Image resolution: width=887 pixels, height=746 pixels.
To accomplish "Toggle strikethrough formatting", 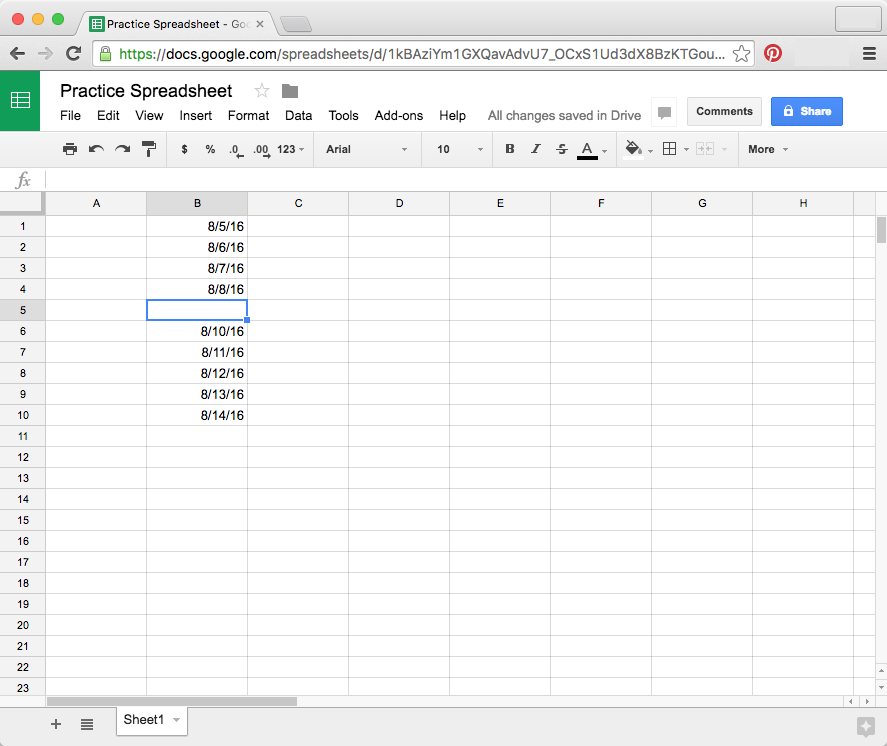I will tap(562, 148).
